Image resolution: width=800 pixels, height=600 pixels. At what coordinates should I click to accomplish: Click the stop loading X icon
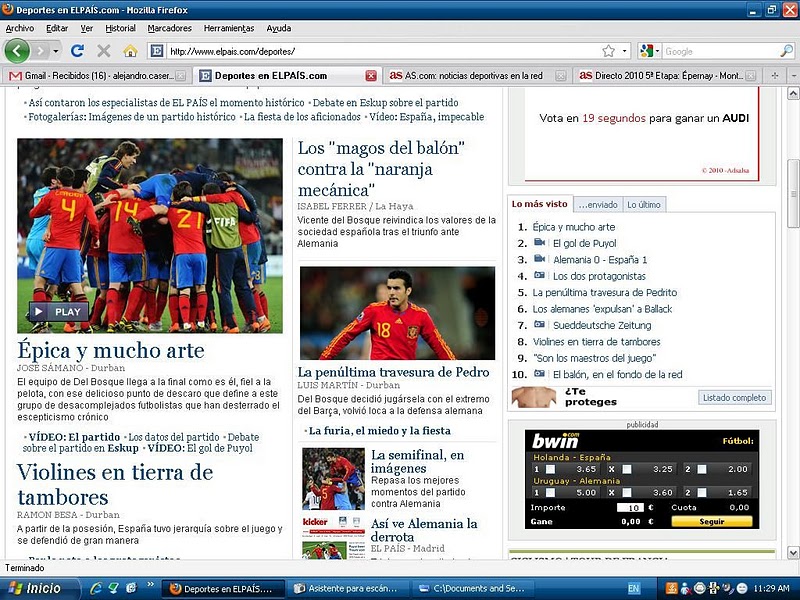click(104, 51)
